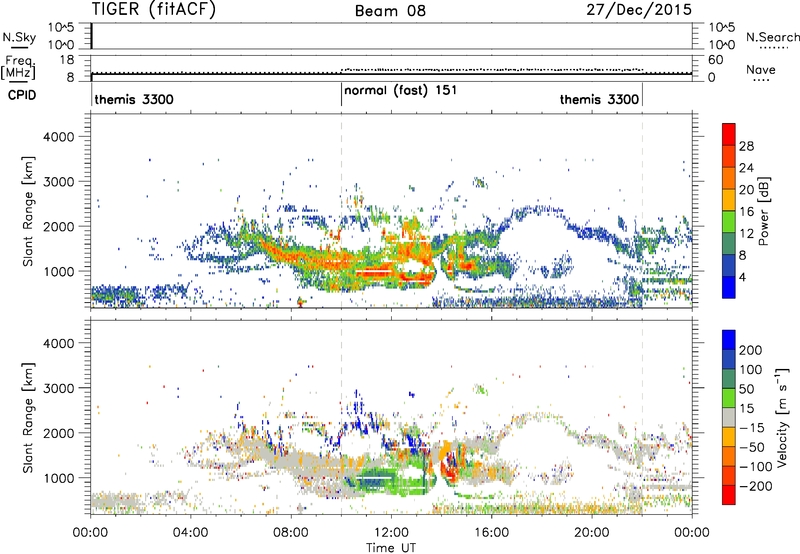Click the '-200' tick on Velocity colorbar
Viewport: 800px width, 554px height.
pos(755,486)
